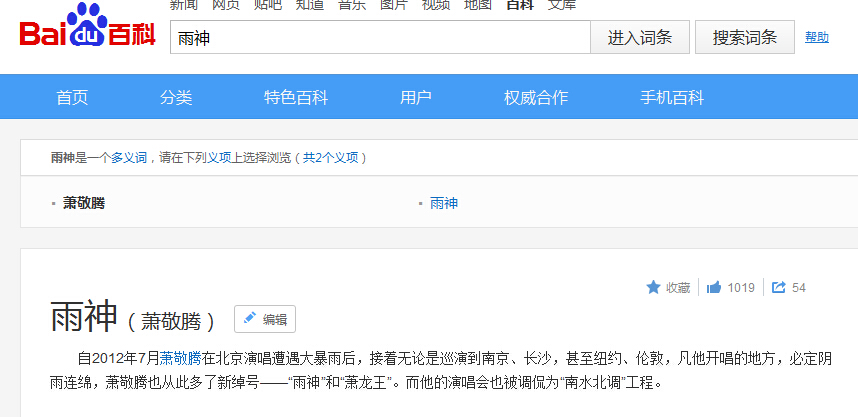Viewport: 858px width, 417px height.
Task: Click the 搜索词条 button
Action: point(745,37)
